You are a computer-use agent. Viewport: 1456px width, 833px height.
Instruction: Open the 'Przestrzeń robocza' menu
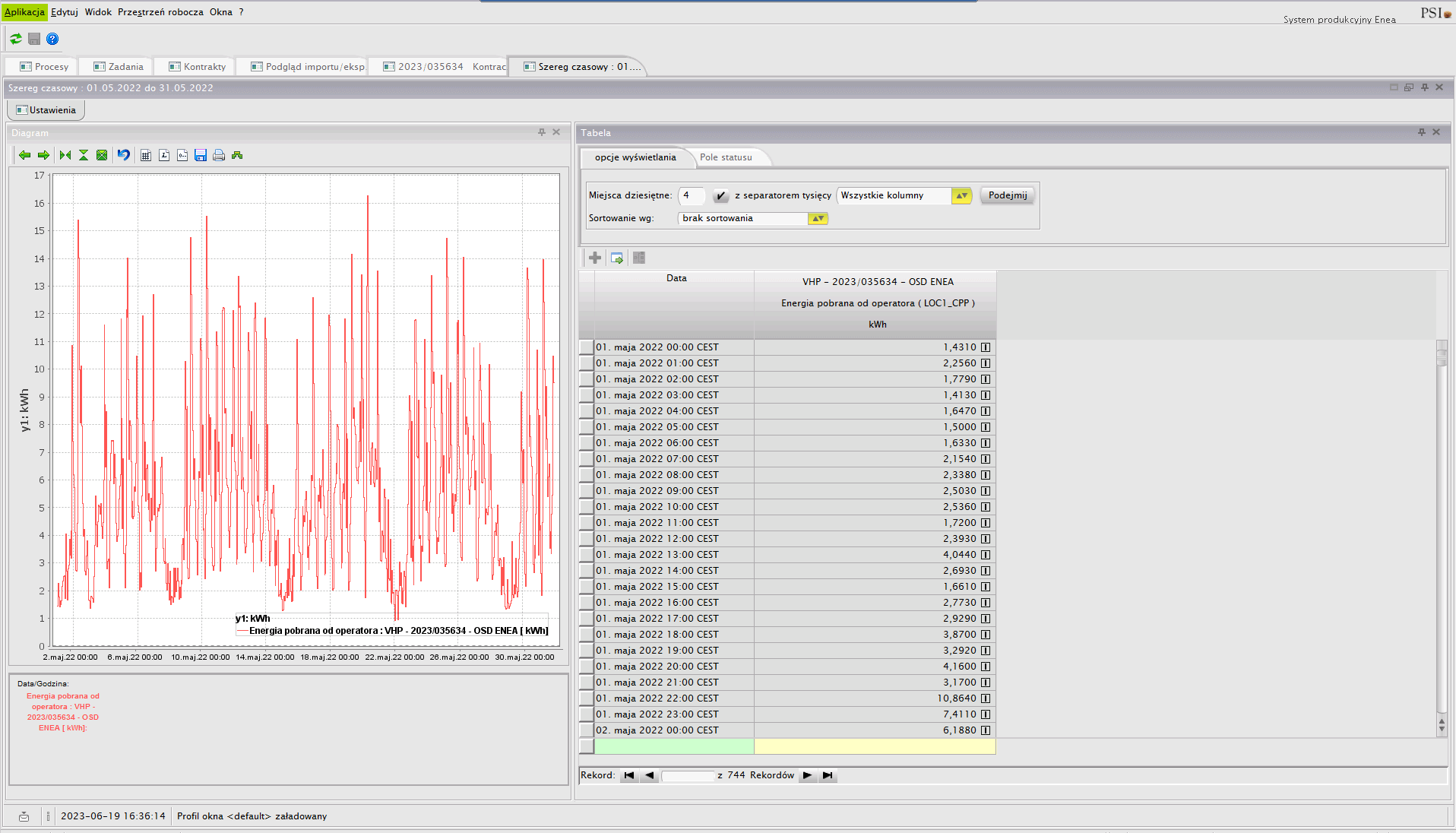pyautogui.click(x=160, y=12)
